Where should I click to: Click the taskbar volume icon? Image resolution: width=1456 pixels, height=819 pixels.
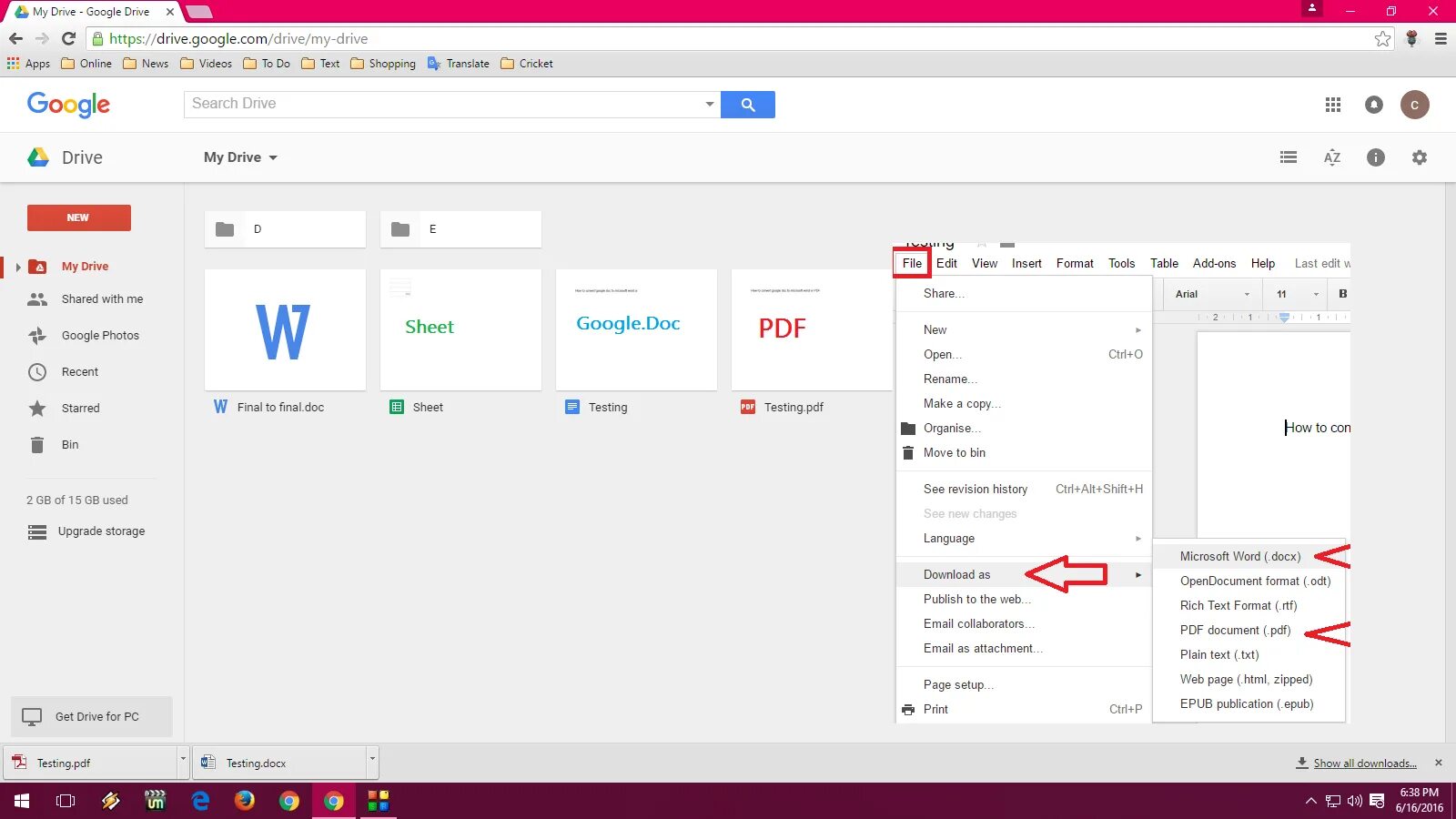click(1355, 801)
